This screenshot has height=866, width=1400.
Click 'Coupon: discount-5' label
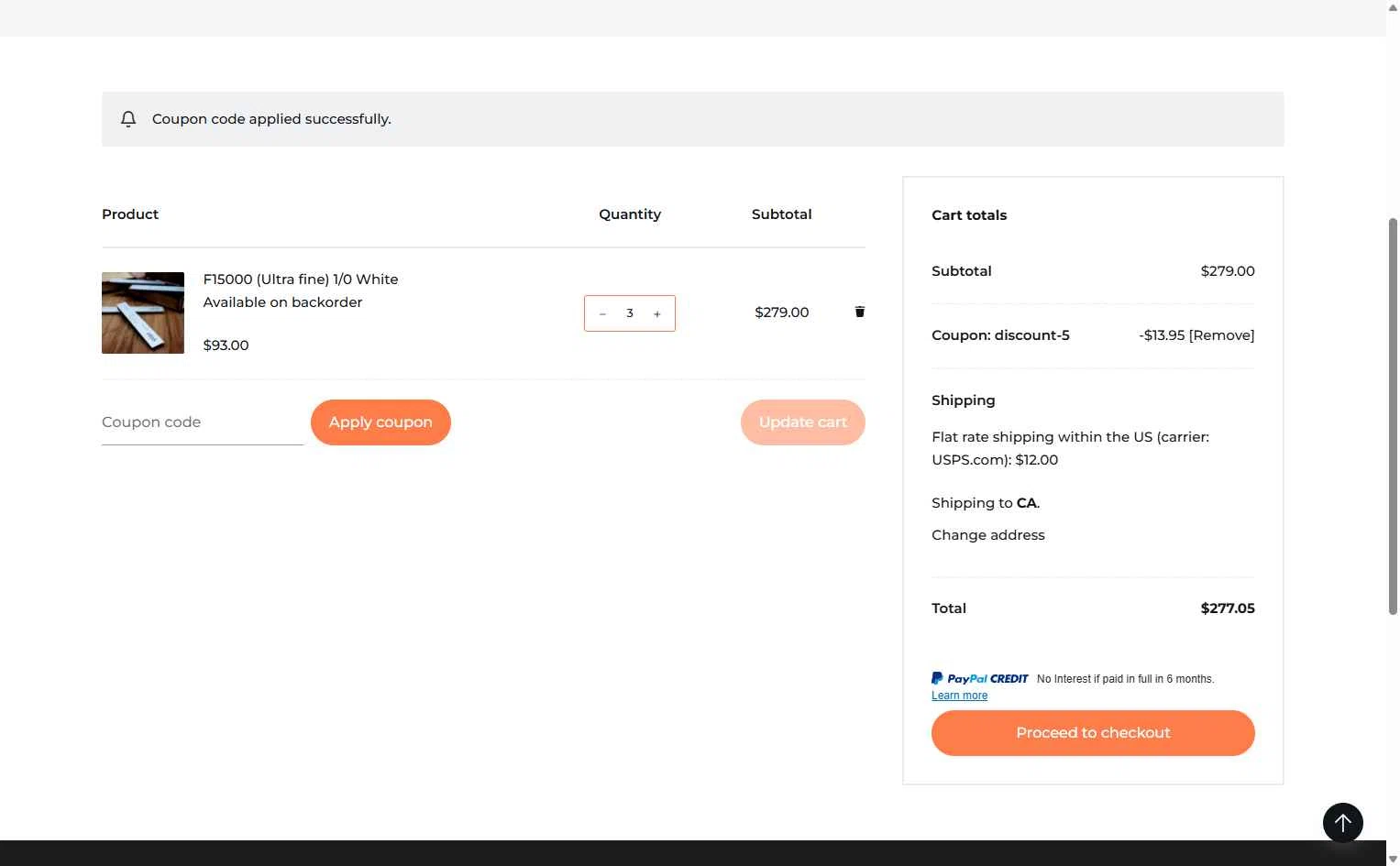pos(1000,335)
